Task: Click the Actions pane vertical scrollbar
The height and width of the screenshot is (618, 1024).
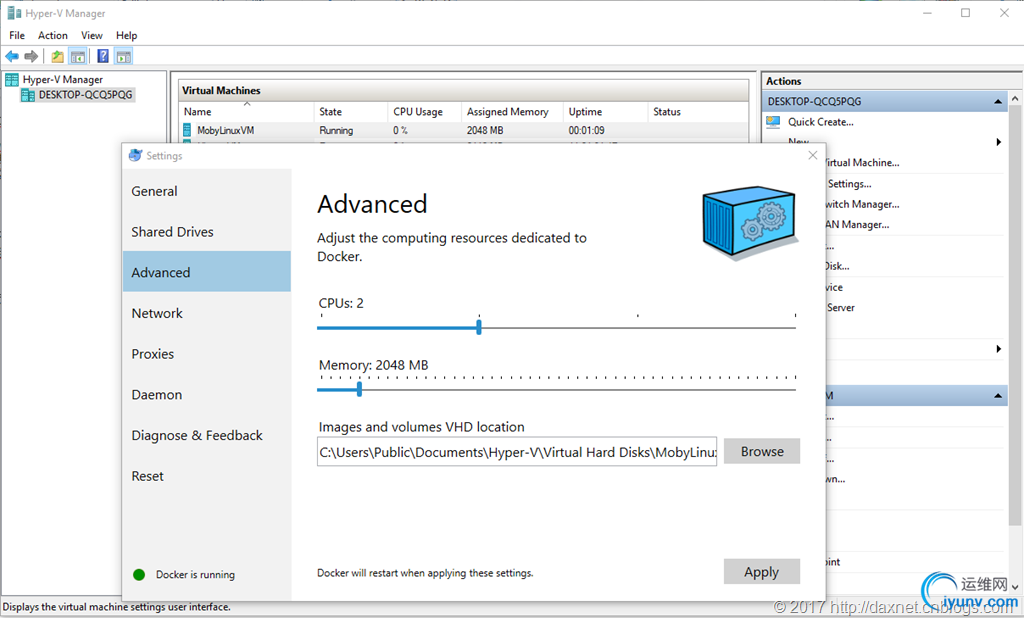Action: click(1014, 314)
